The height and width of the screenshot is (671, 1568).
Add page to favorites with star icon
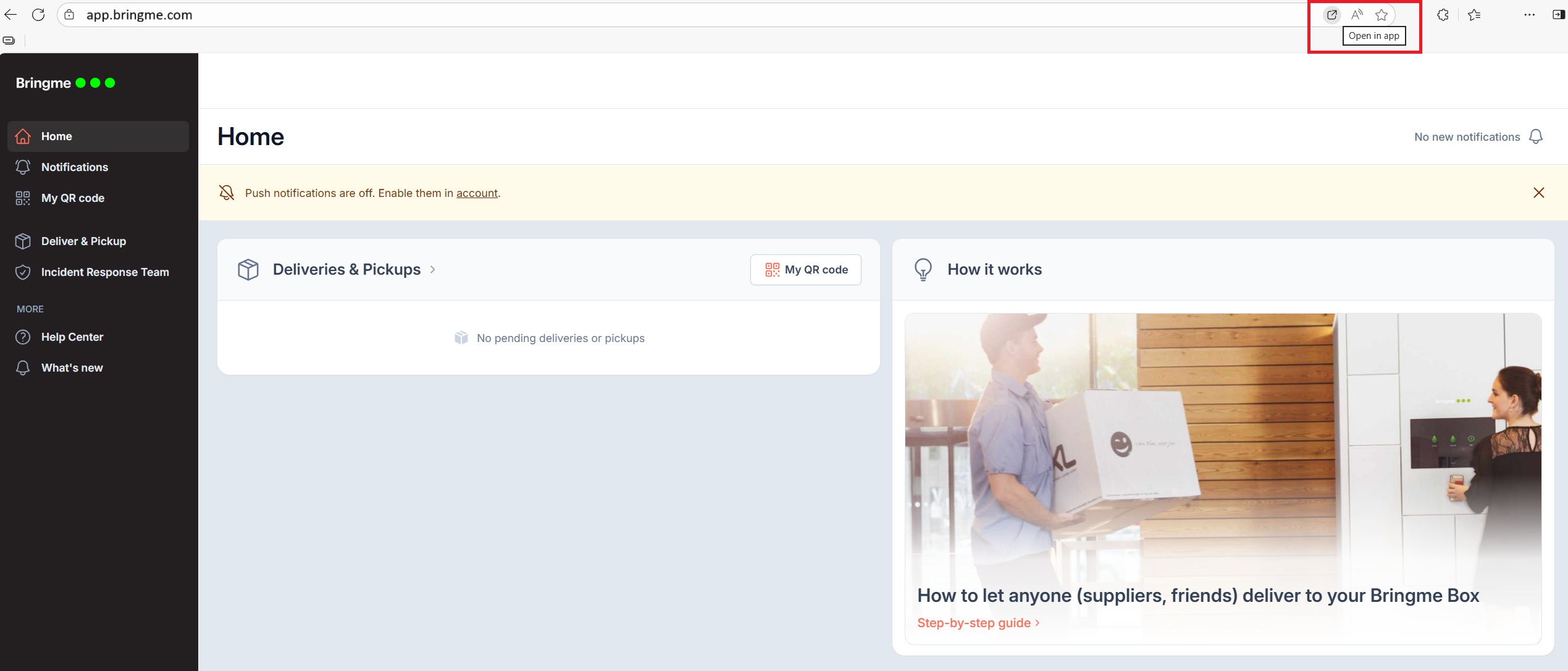click(x=1381, y=15)
